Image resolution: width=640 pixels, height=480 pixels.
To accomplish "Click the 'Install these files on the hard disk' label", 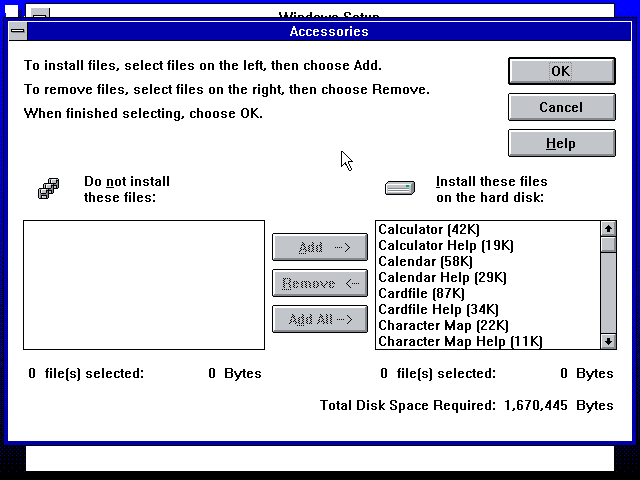I will [491, 189].
